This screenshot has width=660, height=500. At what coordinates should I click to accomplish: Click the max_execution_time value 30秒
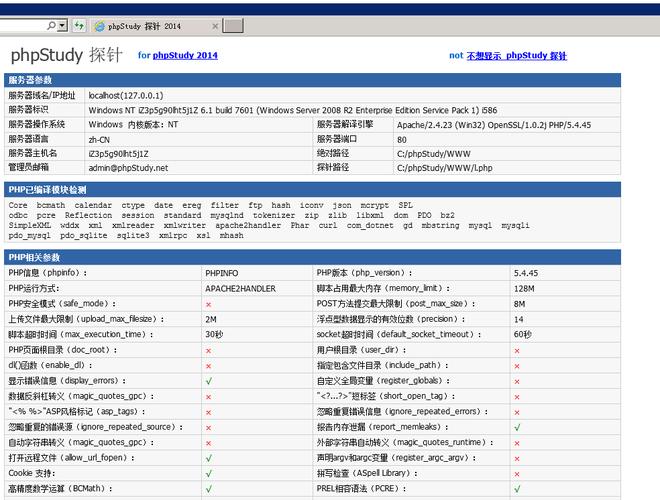coord(214,335)
